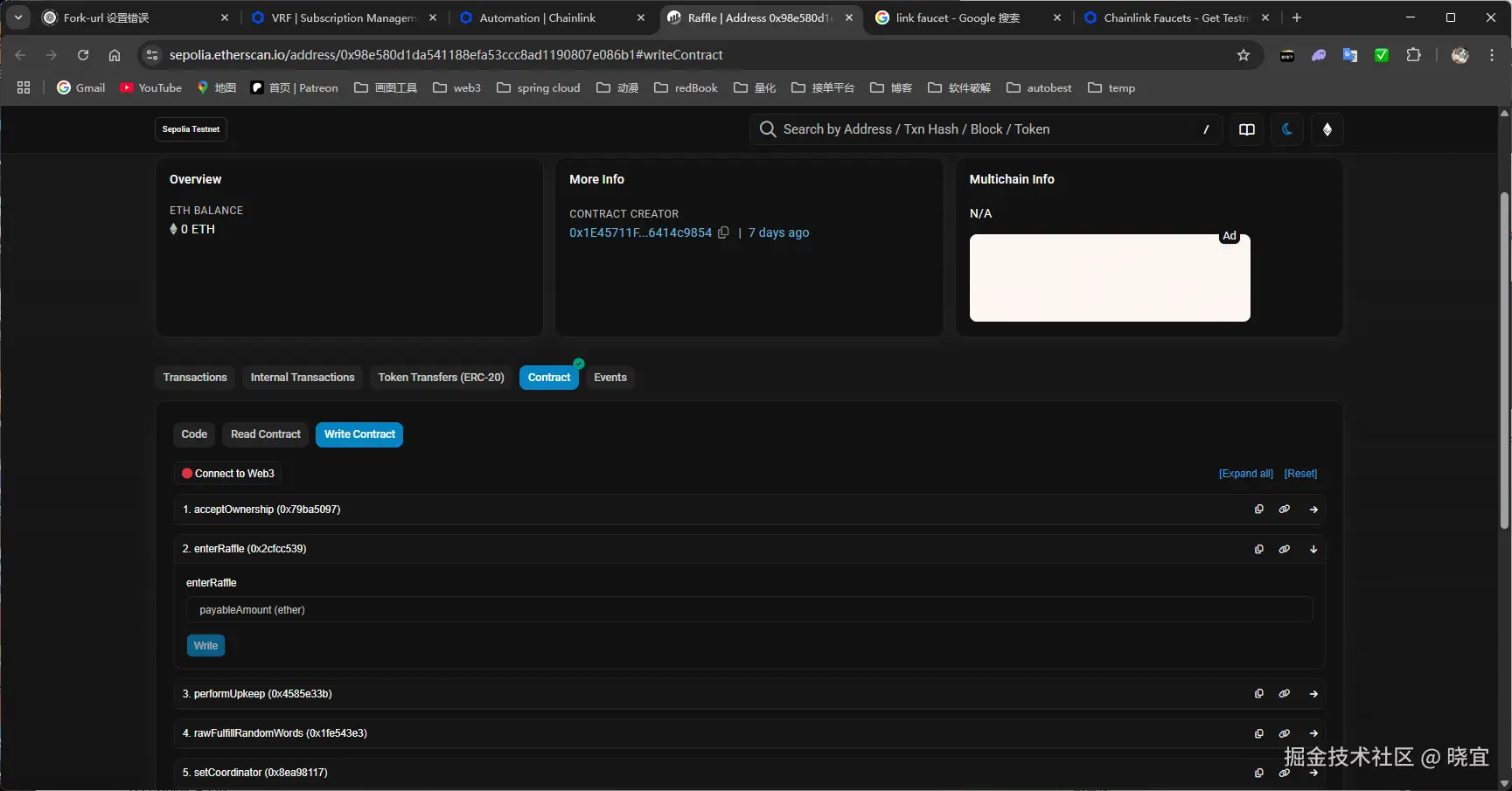
Task: Show the contract Code sub-tab
Action: coord(194,434)
